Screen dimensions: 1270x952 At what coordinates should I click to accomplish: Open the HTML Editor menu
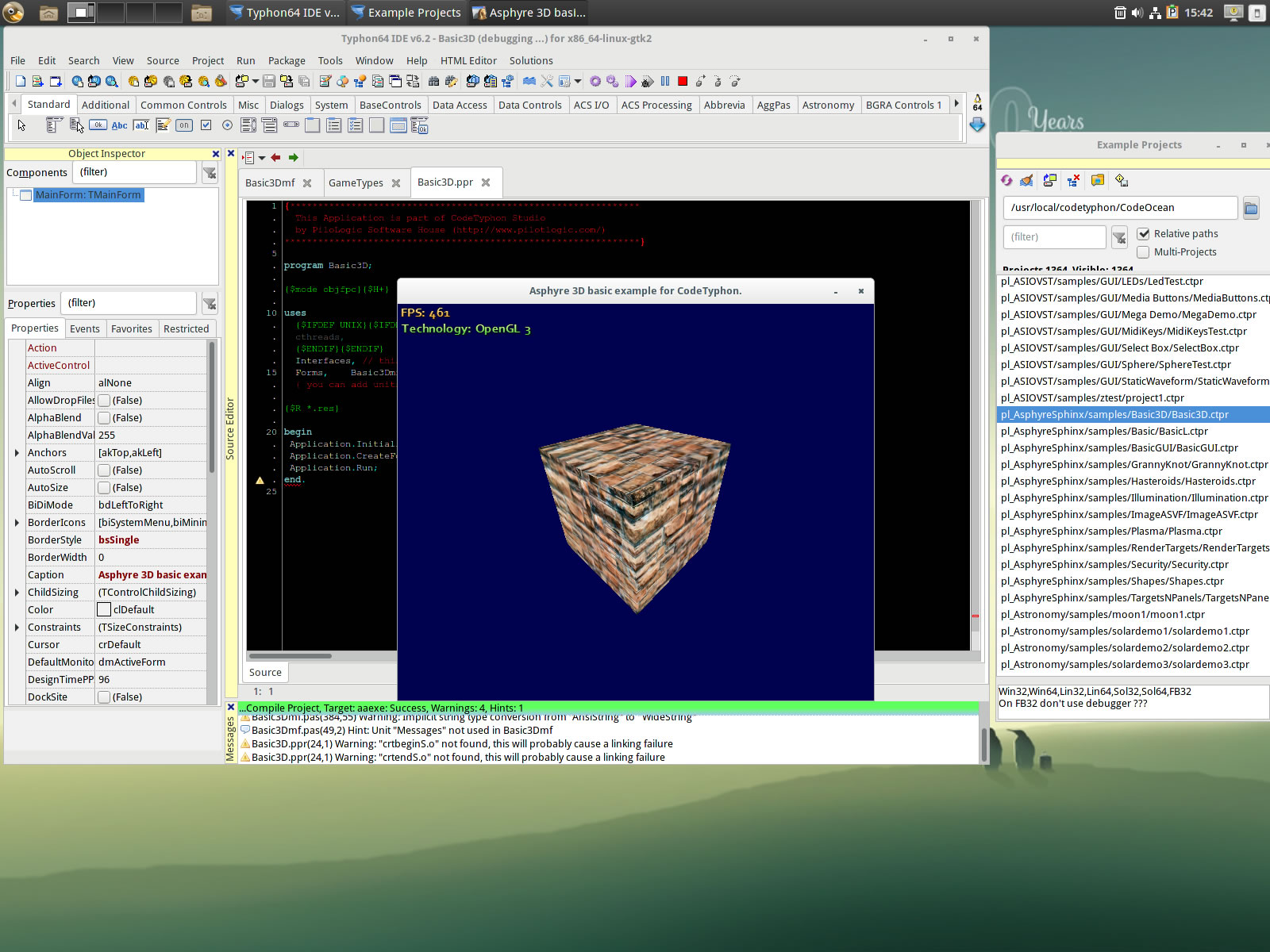click(x=468, y=61)
